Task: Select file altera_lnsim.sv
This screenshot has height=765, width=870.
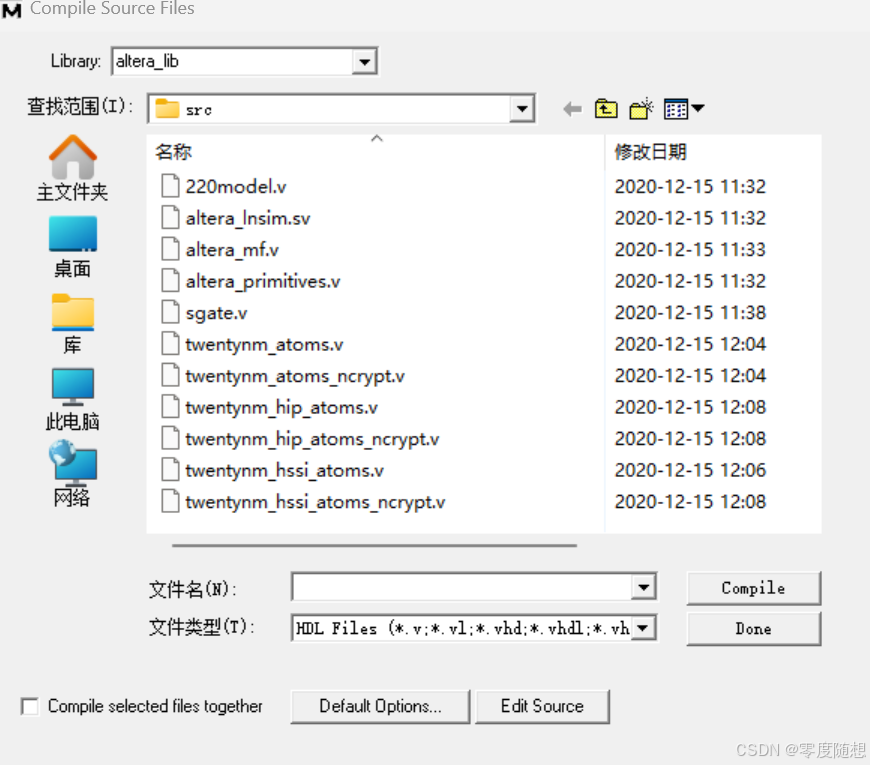Action: (248, 218)
